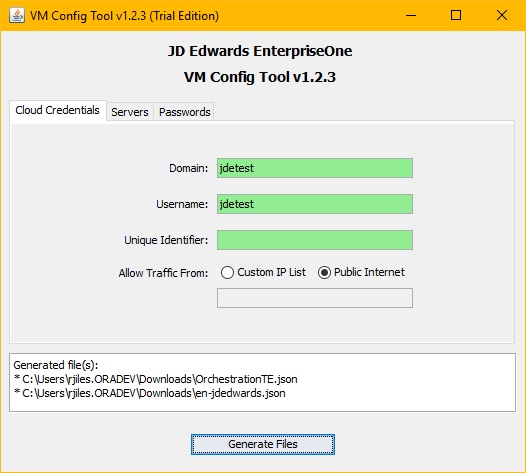526x473 pixels.
Task: Maximize the VM Config Tool window
Action: [x=456, y=15]
